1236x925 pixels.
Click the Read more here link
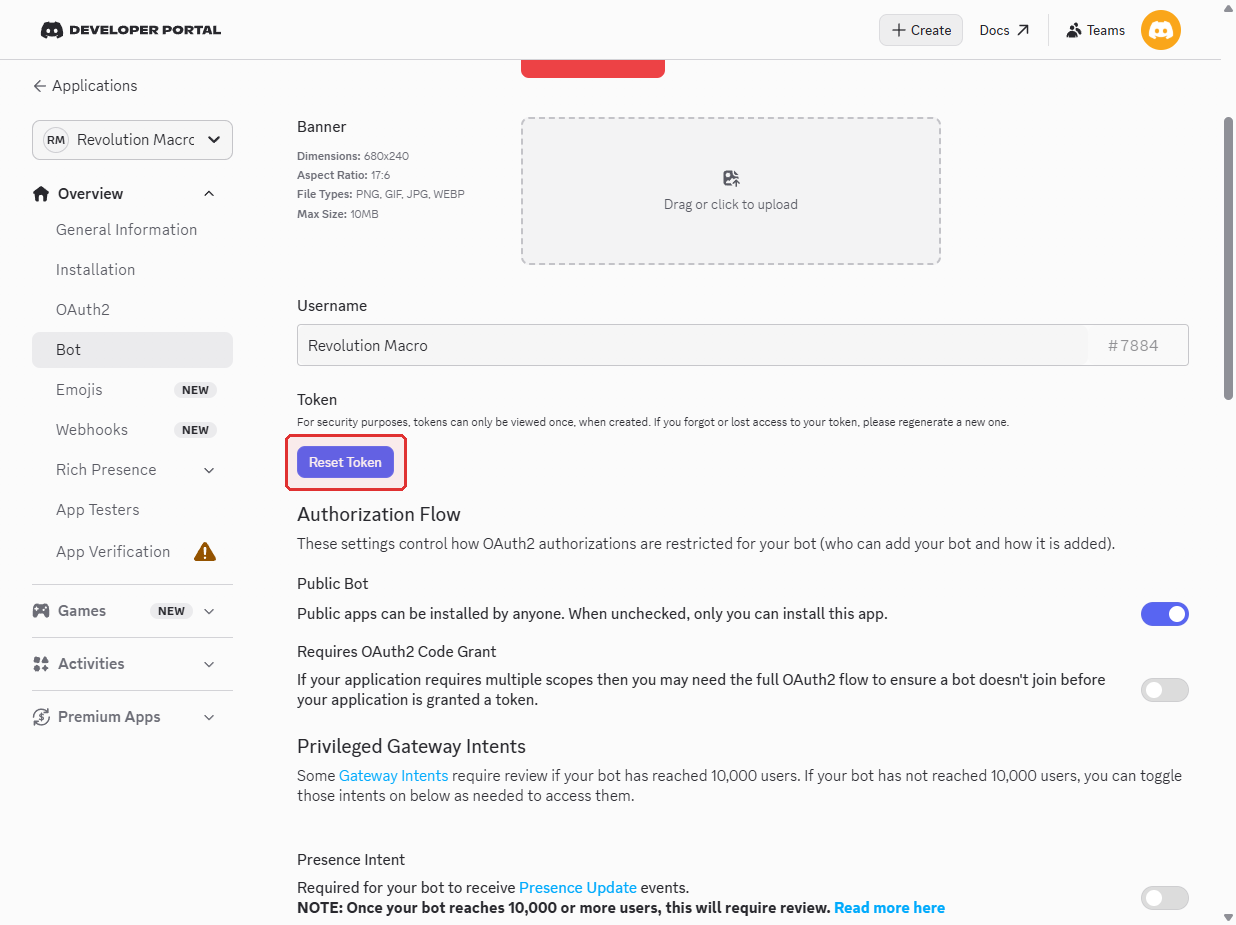click(x=889, y=908)
